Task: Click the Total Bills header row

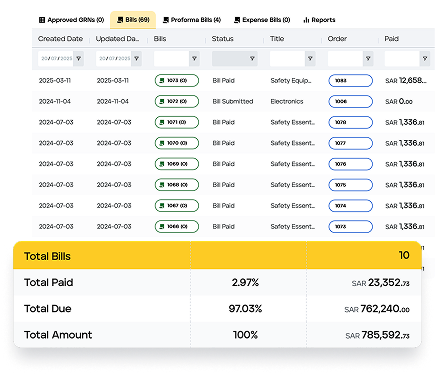Action: point(217,256)
